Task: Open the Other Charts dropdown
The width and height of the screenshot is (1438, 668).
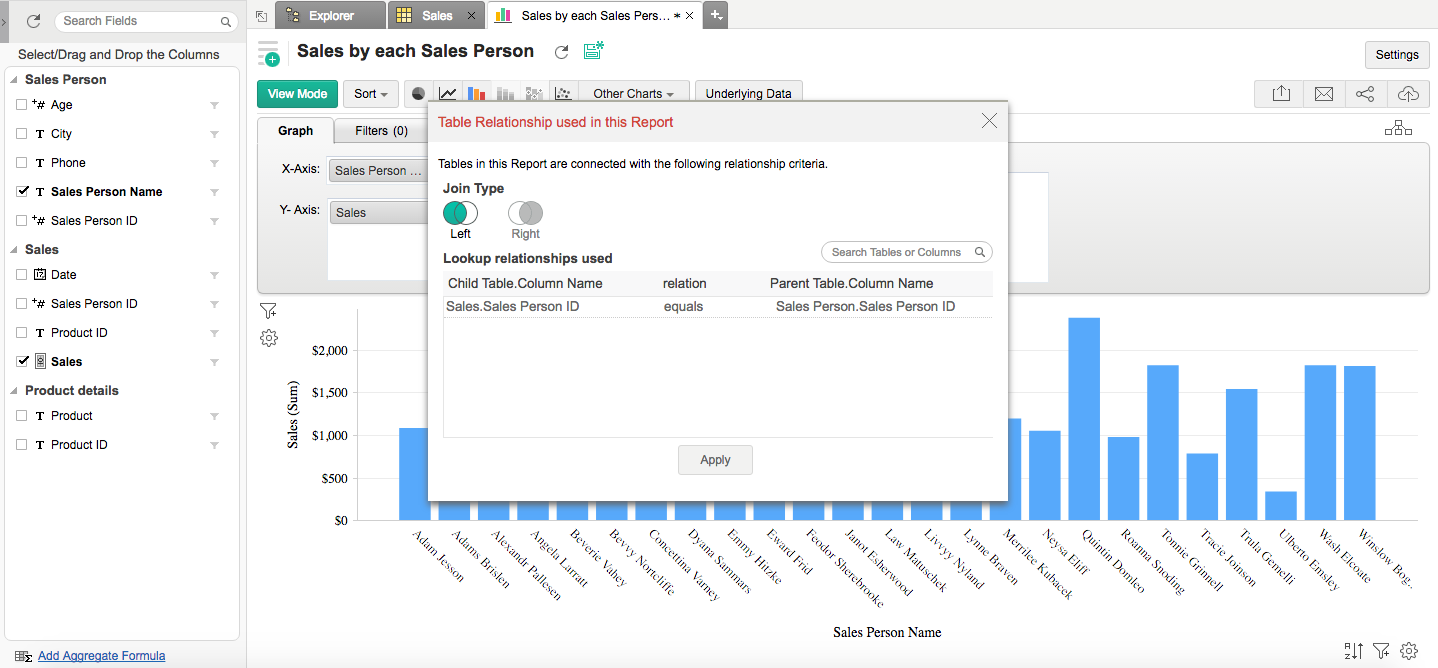Action: 633,93
